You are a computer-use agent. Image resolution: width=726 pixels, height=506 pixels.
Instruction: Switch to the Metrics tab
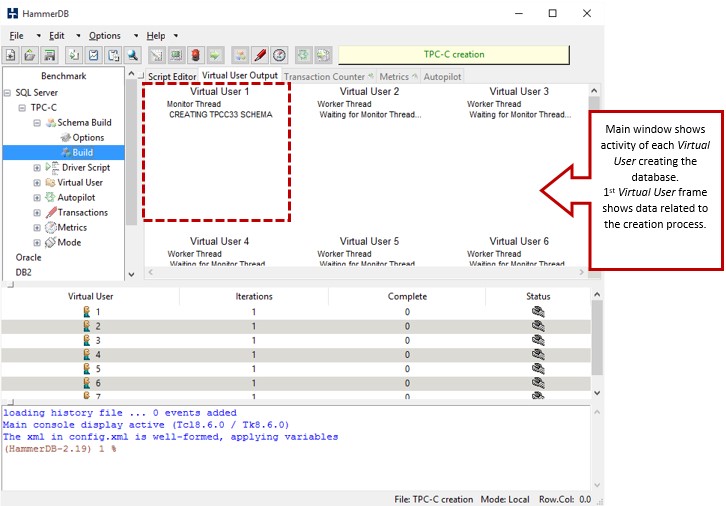(x=398, y=76)
